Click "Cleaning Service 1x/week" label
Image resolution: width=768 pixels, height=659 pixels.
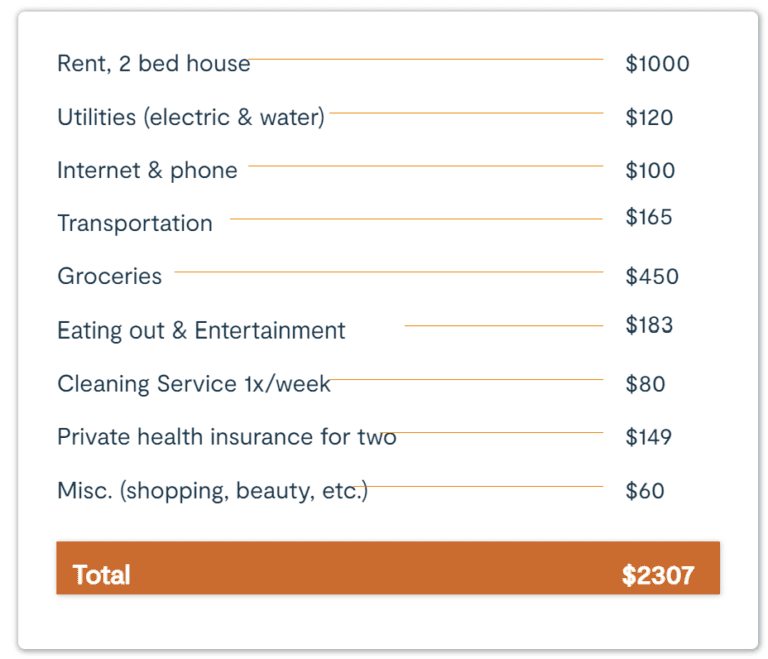194,384
